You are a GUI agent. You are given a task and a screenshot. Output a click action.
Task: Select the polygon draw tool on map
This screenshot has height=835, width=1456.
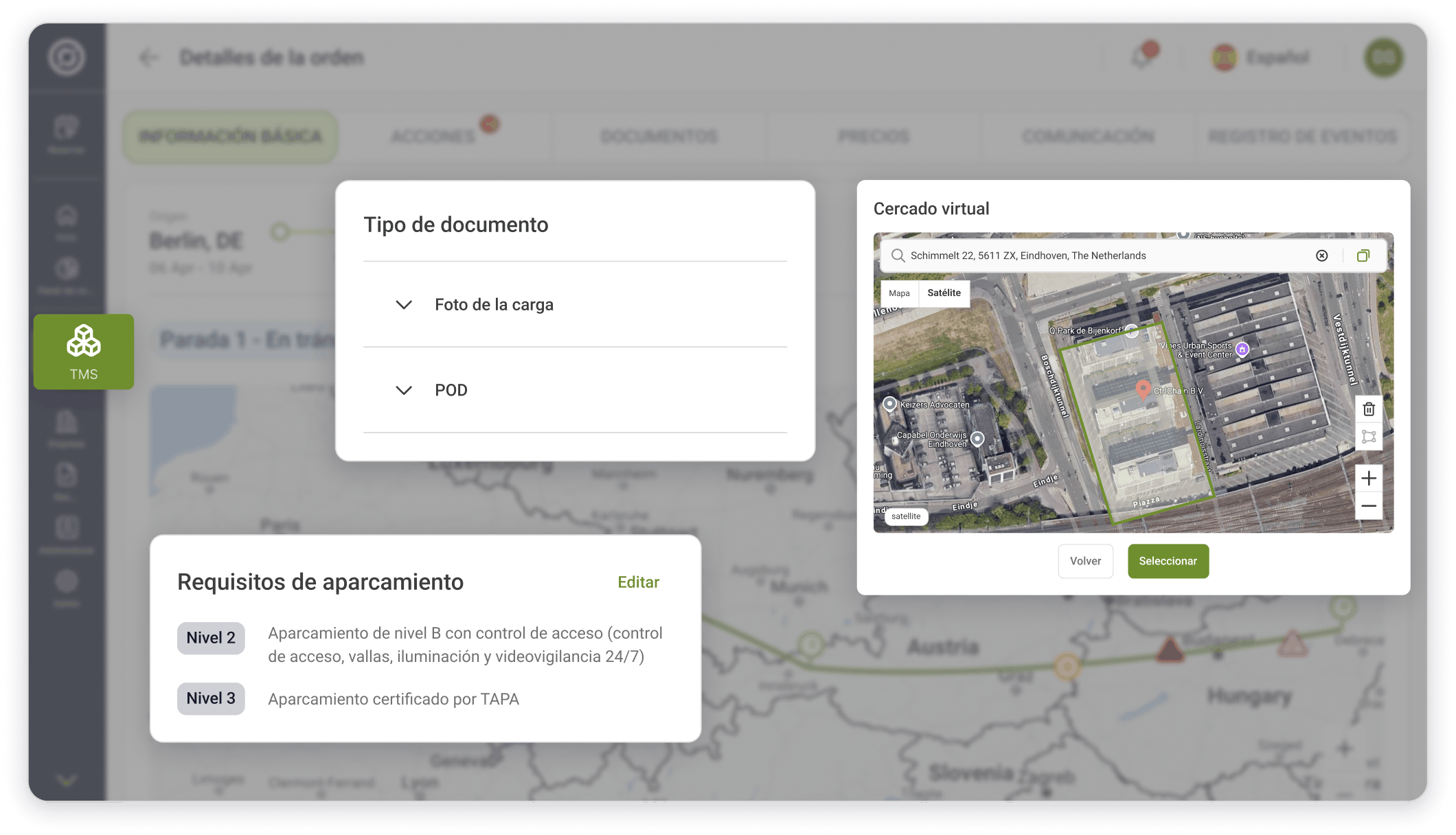1369,437
